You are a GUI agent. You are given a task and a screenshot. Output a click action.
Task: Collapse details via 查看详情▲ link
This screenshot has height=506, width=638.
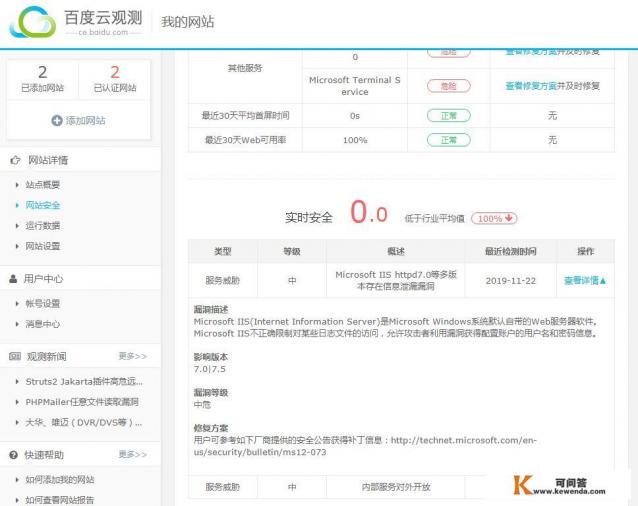coord(585,280)
